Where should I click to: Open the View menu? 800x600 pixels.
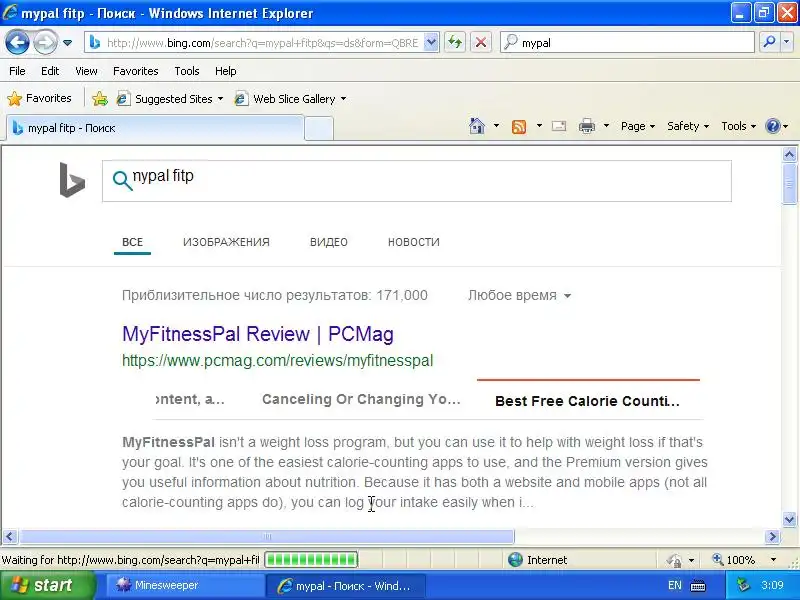[x=86, y=71]
